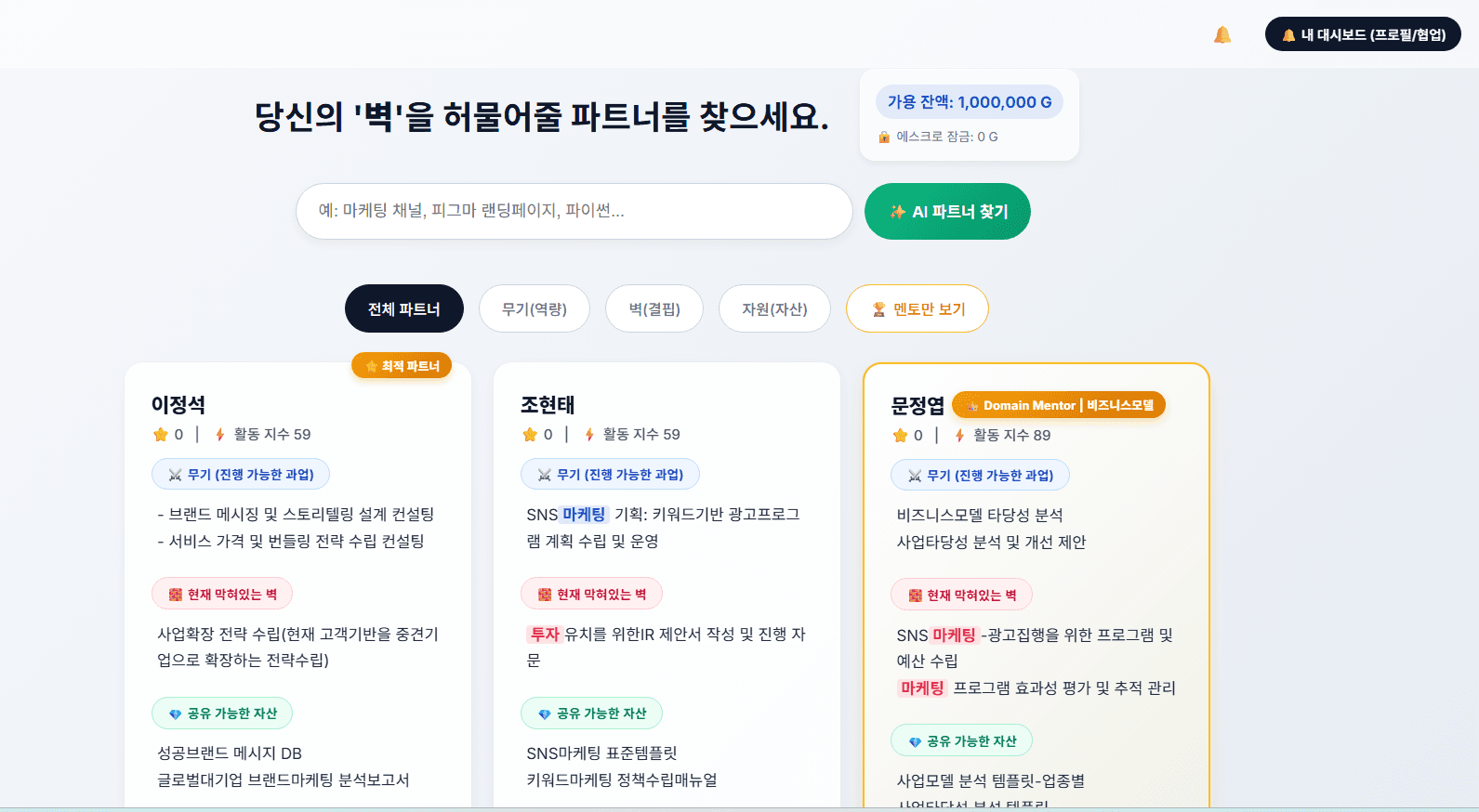Click 현재 막혀있는 벽 tag on 이정석 card
Viewport: 1479px width, 812px height.
222,594
